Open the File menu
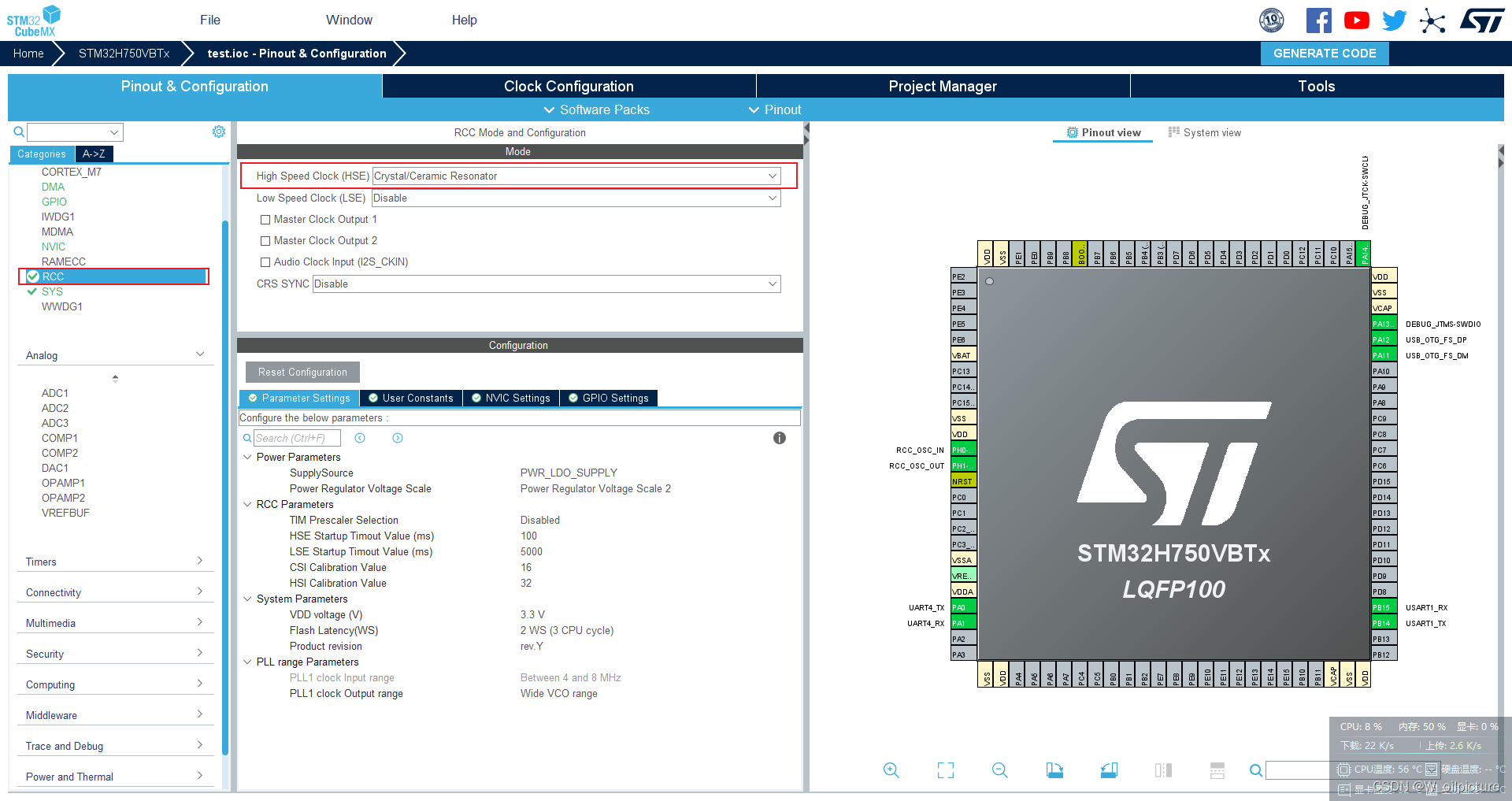This screenshot has width=1512, height=801. point(210,20)
